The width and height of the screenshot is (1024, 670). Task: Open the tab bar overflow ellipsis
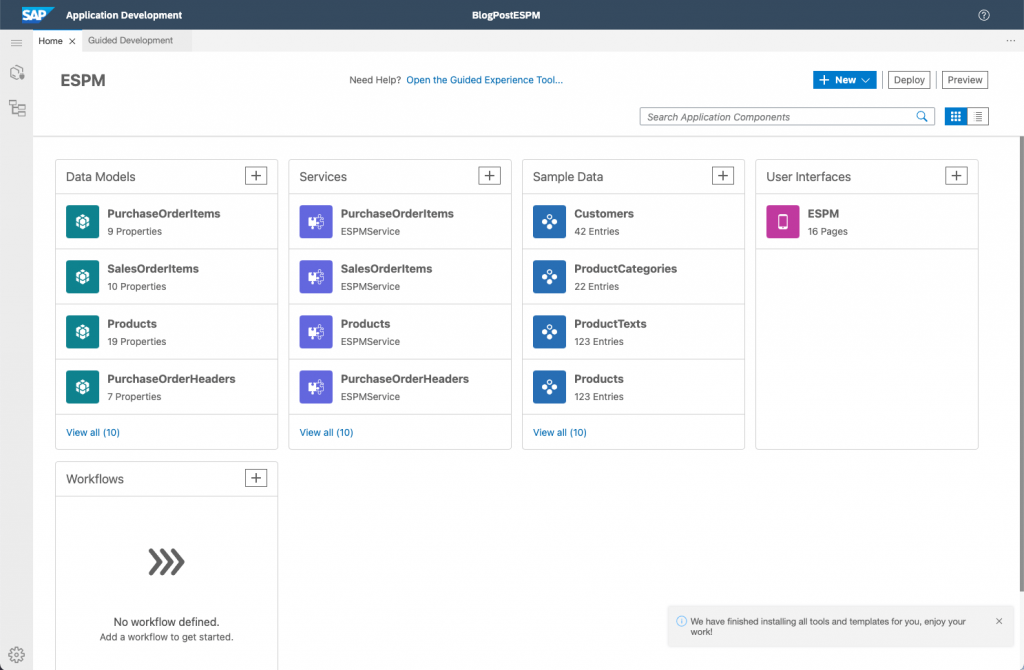click(x=1010, y=40)
